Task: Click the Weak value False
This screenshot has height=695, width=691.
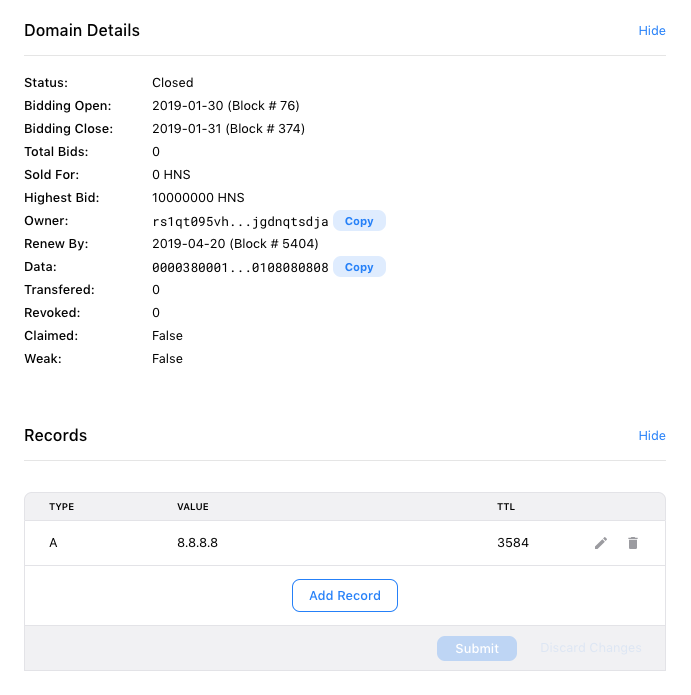Action: (167, 359)
